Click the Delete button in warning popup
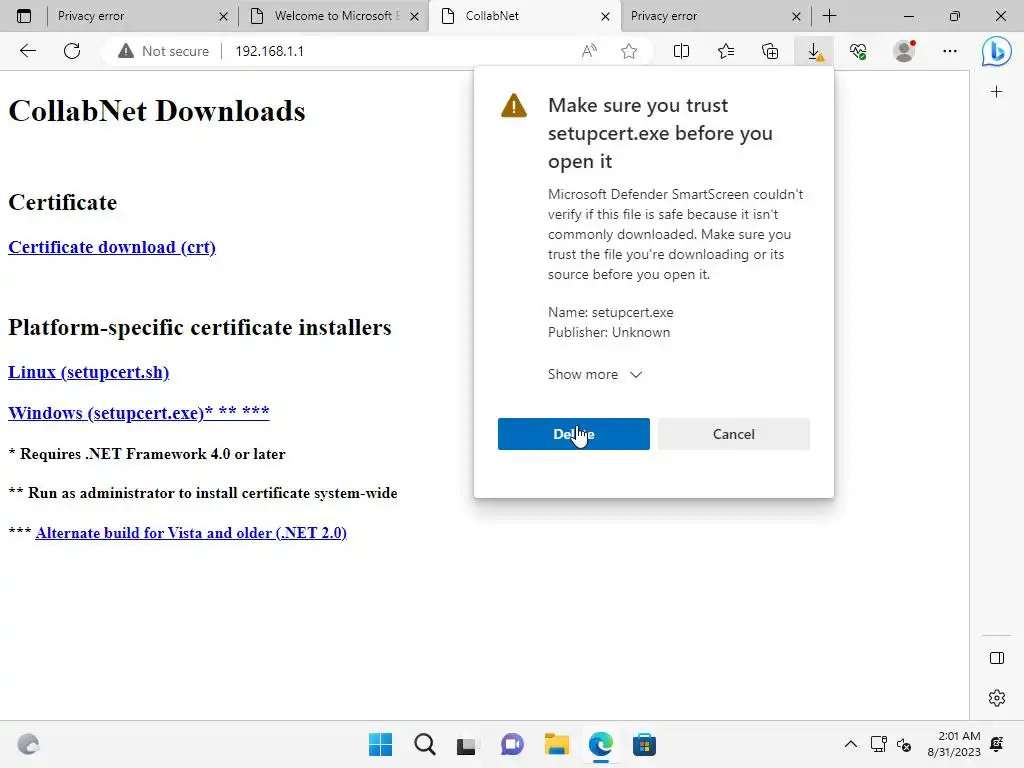The image size is (1024, 768). pyautogui.click(x=573, y=434)
